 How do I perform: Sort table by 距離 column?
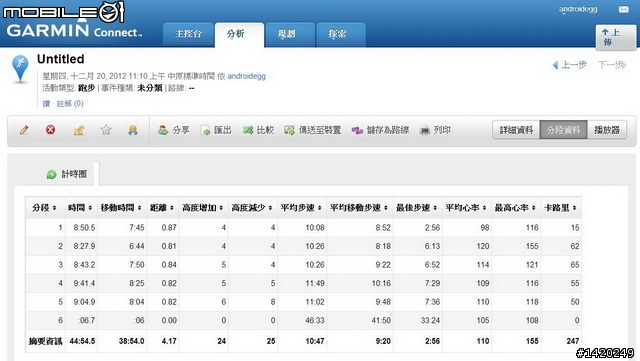[162, 207]
